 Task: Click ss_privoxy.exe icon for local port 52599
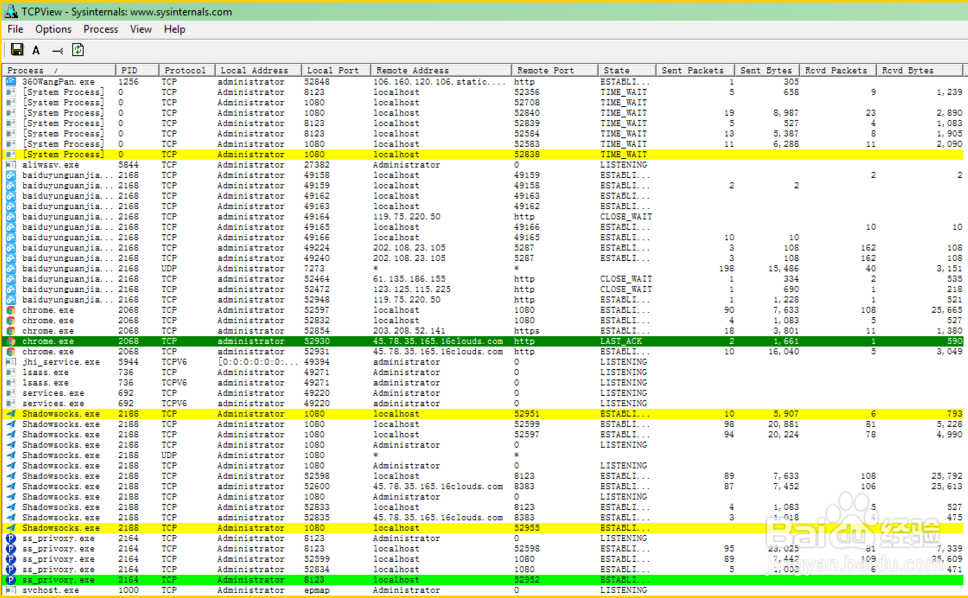[11, 559]
